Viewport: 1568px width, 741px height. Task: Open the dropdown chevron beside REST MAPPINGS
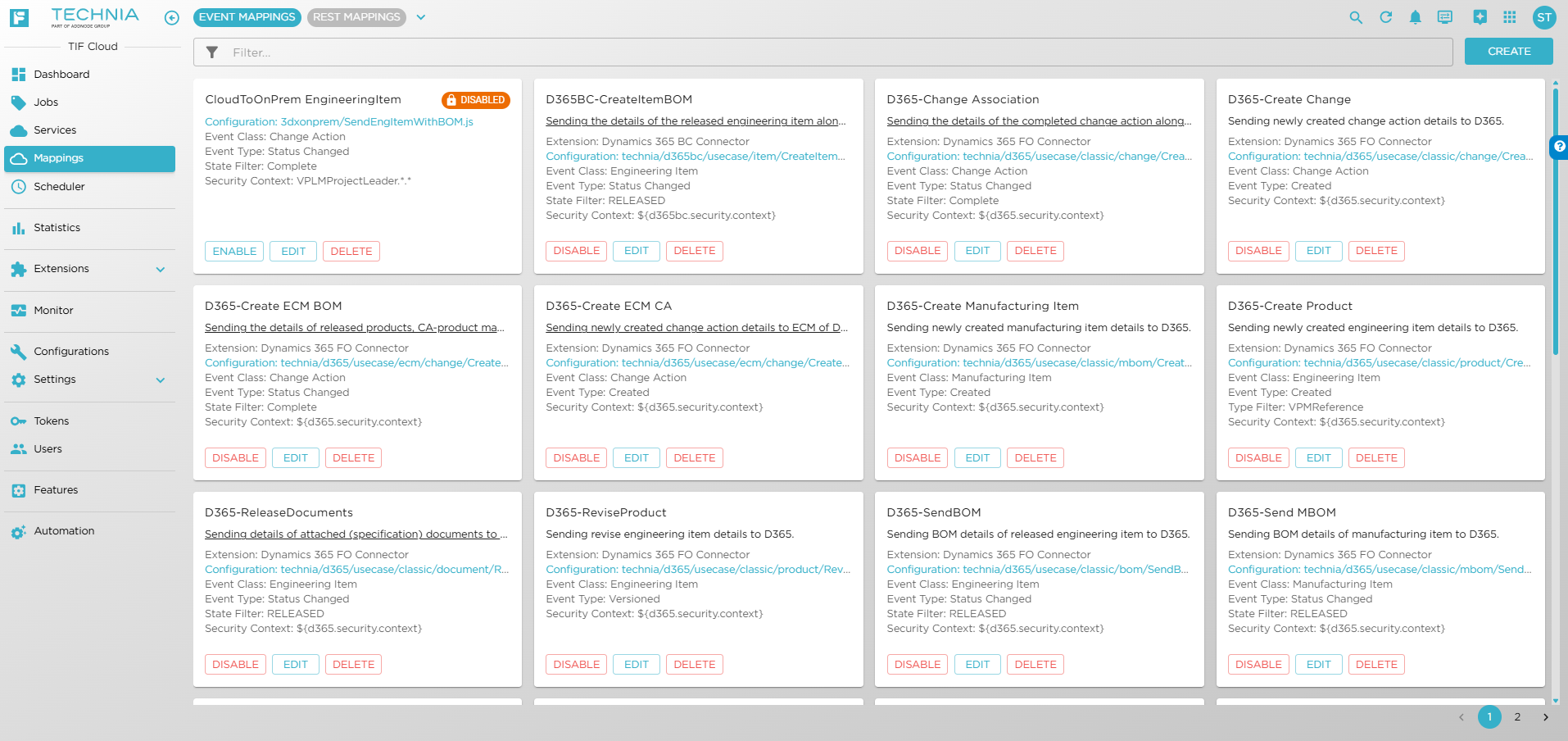[x=421, y=17]
